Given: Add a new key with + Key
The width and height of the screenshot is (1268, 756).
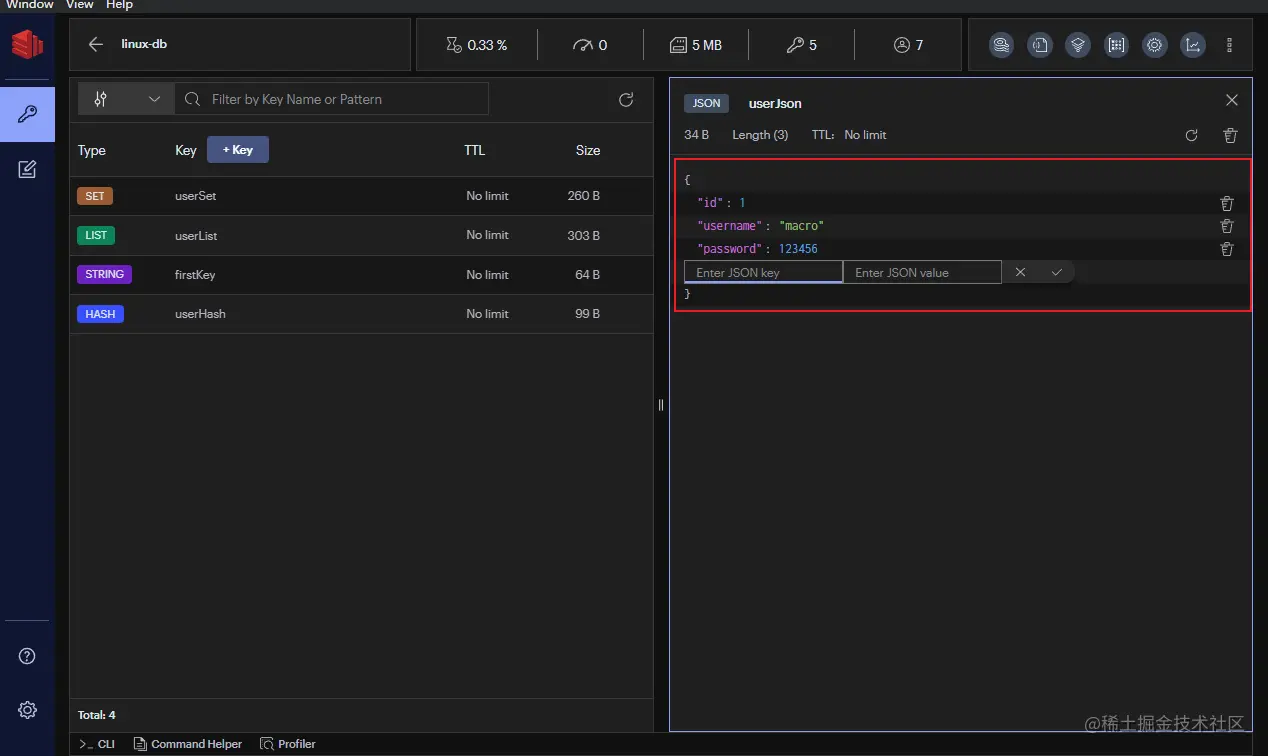Looking at the screenshot, I should click(x=238, y=150).
